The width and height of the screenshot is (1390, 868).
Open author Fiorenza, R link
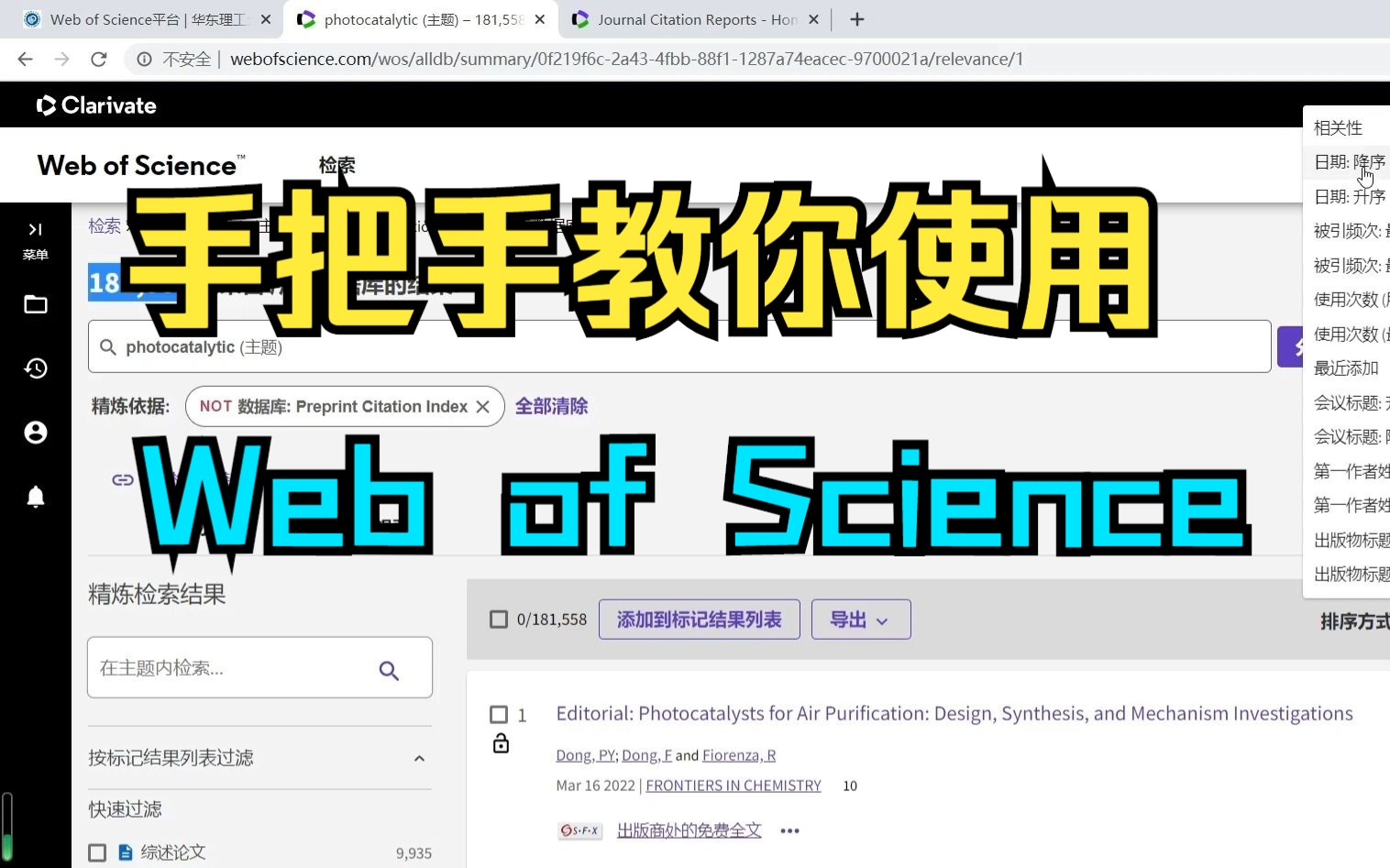click(x=739, y=755)
